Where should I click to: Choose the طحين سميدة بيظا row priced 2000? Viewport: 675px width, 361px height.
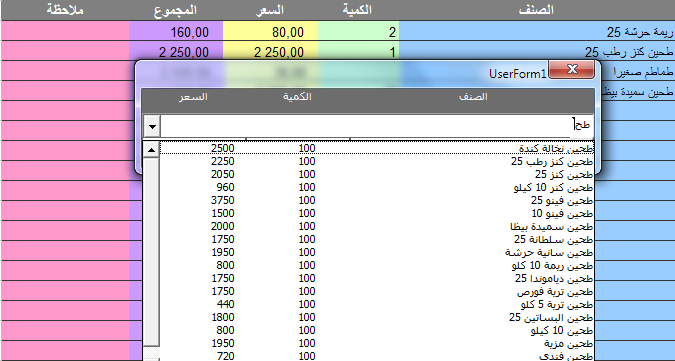point(377,226)
